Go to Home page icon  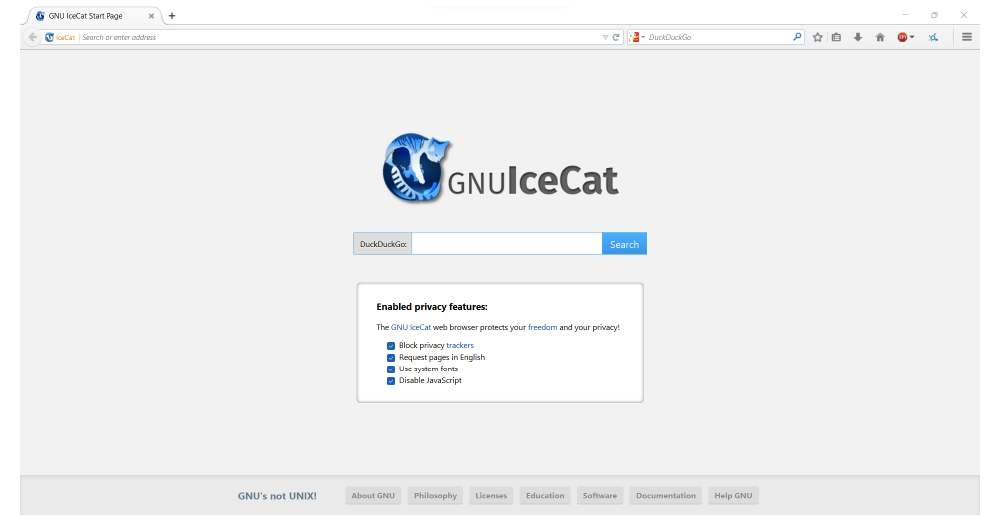[880, 37]
